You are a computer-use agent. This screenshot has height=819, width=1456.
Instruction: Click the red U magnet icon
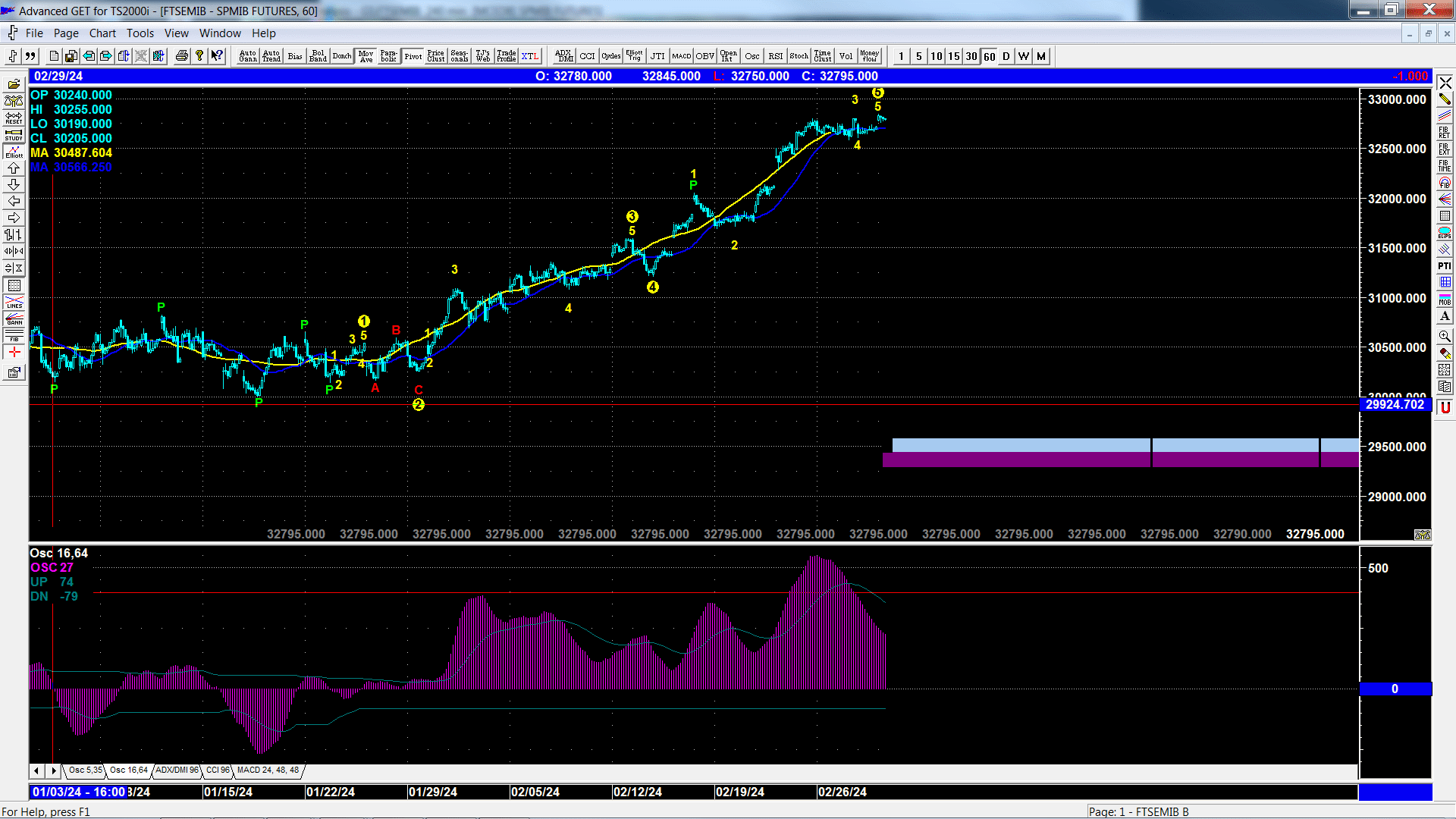(x=1445, y=407)
